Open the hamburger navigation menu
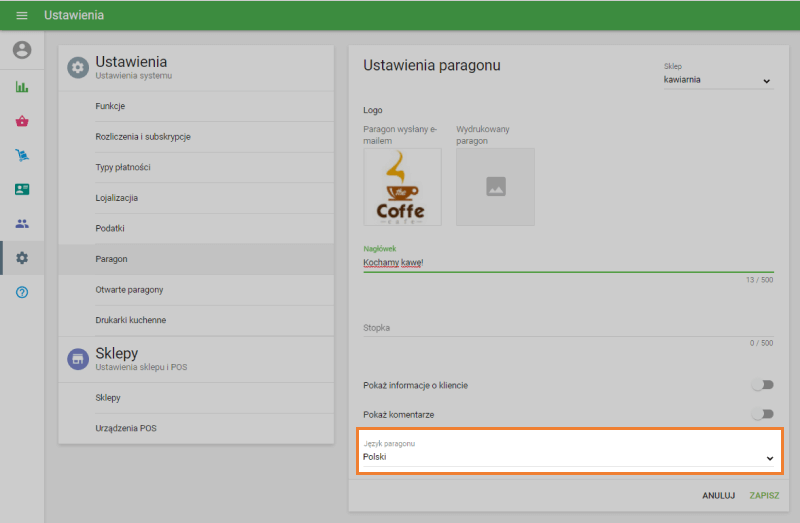800x523 pixels. [22, 16]
